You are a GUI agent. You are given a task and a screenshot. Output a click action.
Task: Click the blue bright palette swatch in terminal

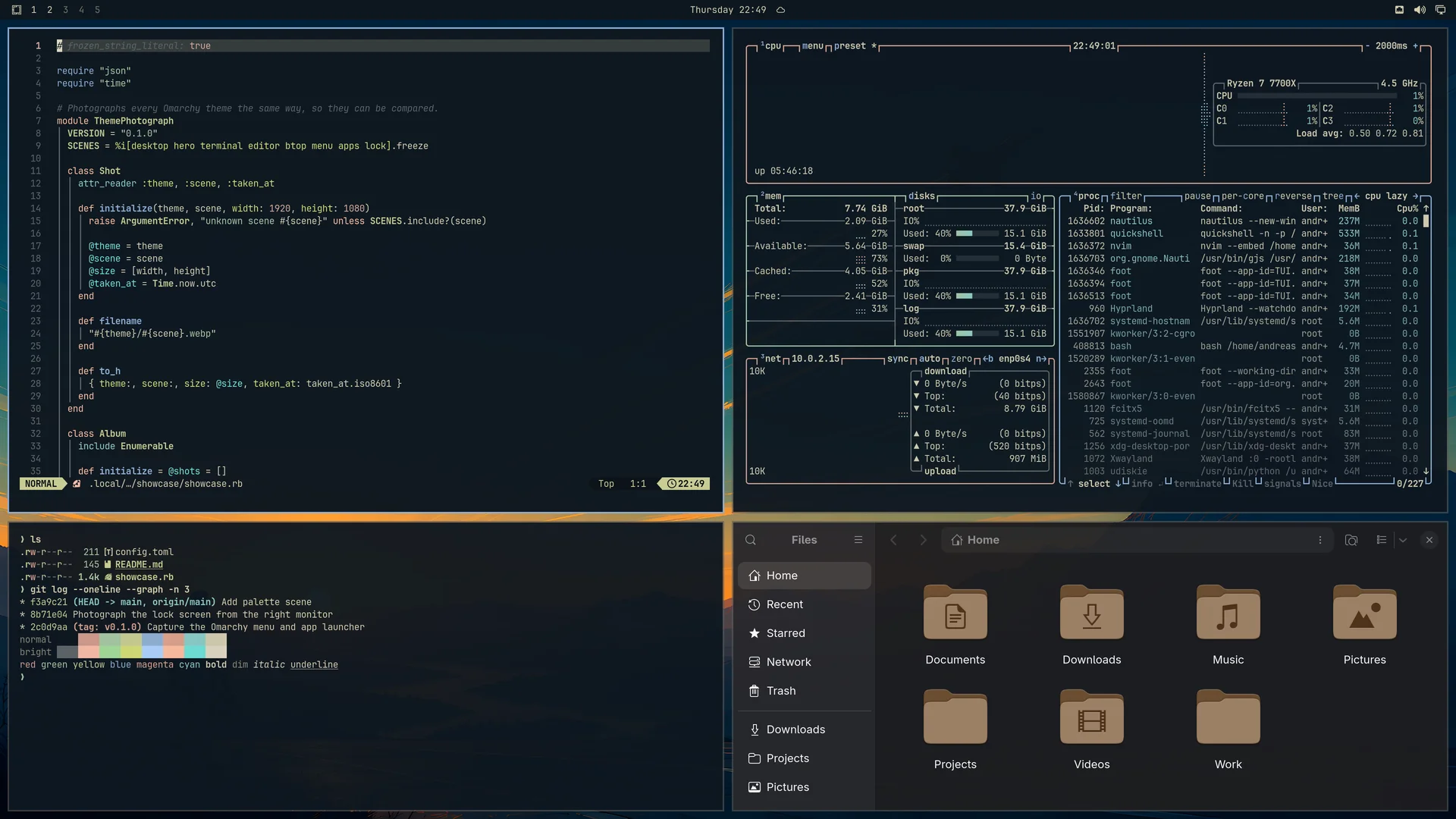point(152,652)
